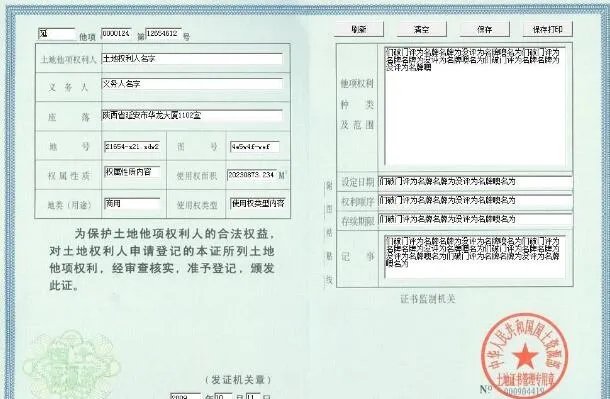Click the 保存 save button
Viewport: 610px width, 399px height.
coord(485,29)
